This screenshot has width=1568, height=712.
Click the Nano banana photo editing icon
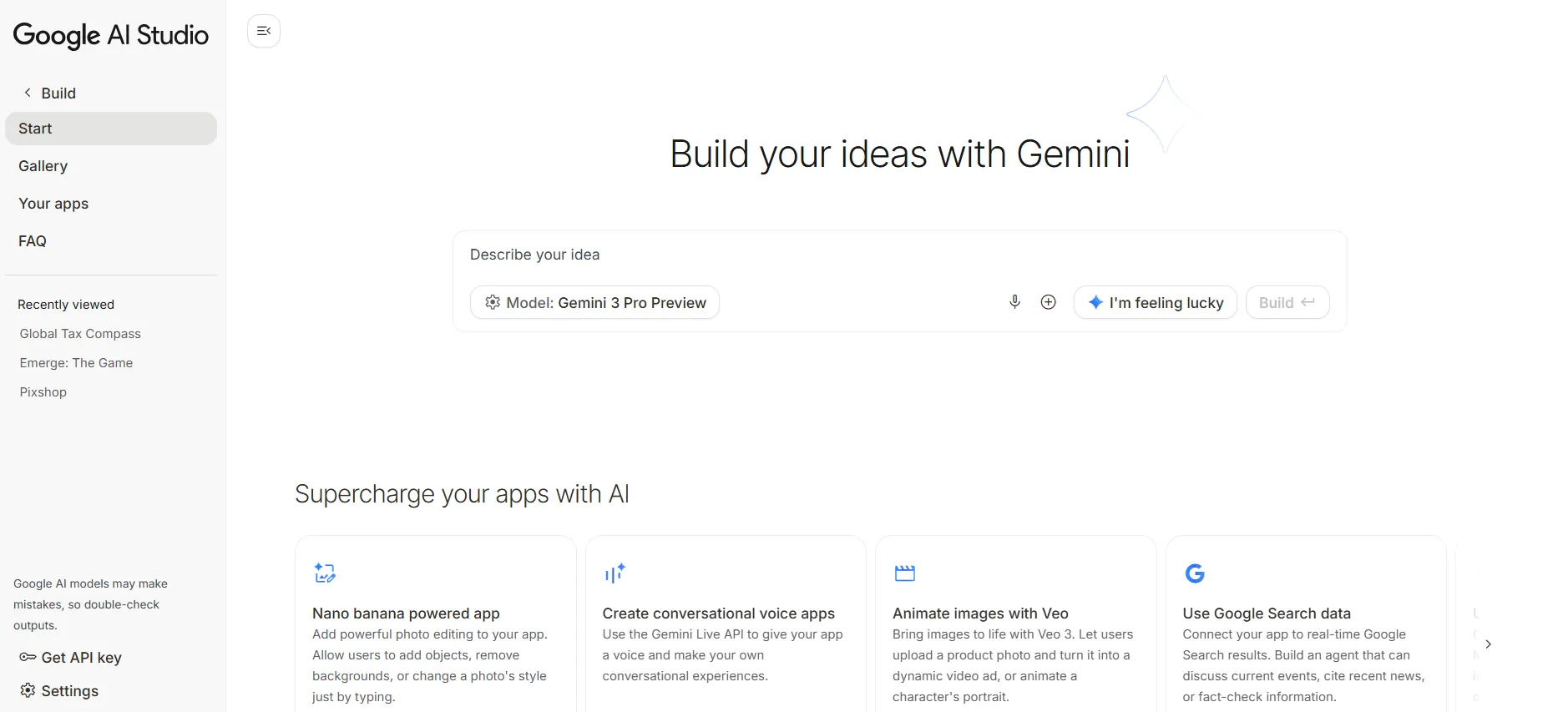[325, 573]
